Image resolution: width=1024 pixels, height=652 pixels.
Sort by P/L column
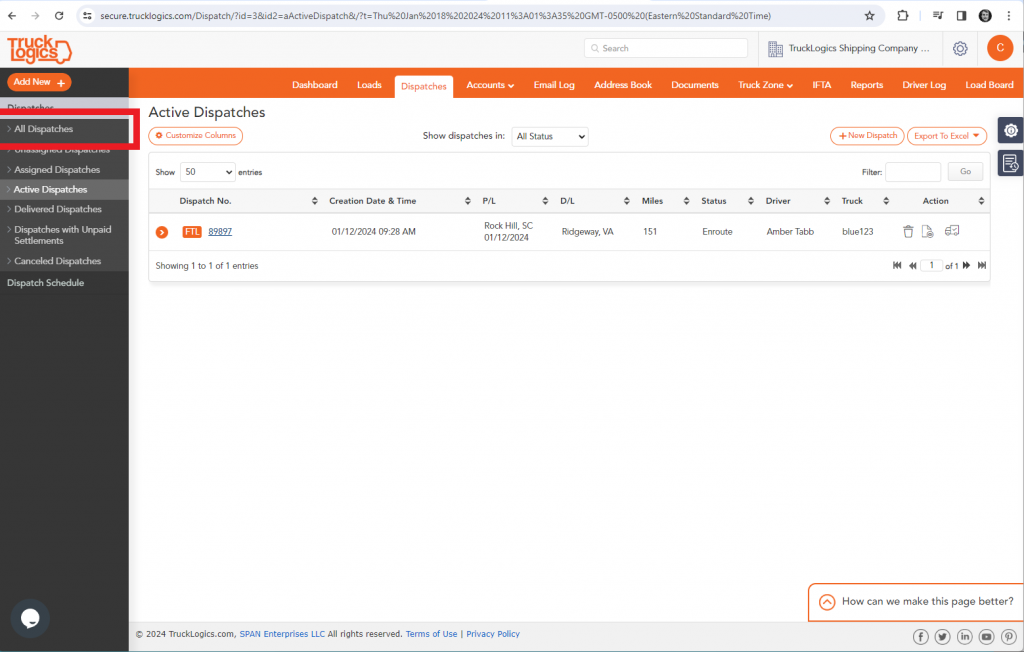545,201
